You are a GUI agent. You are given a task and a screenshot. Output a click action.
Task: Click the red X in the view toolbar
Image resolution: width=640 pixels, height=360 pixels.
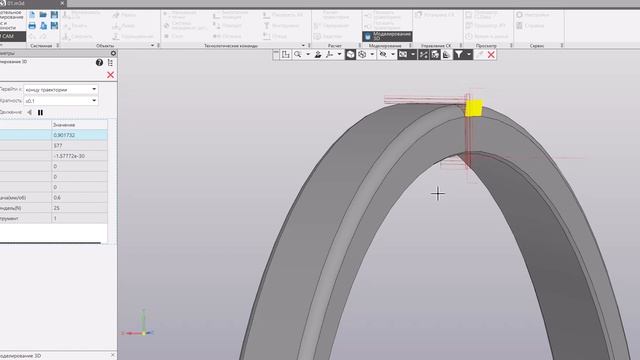point(491,54)
